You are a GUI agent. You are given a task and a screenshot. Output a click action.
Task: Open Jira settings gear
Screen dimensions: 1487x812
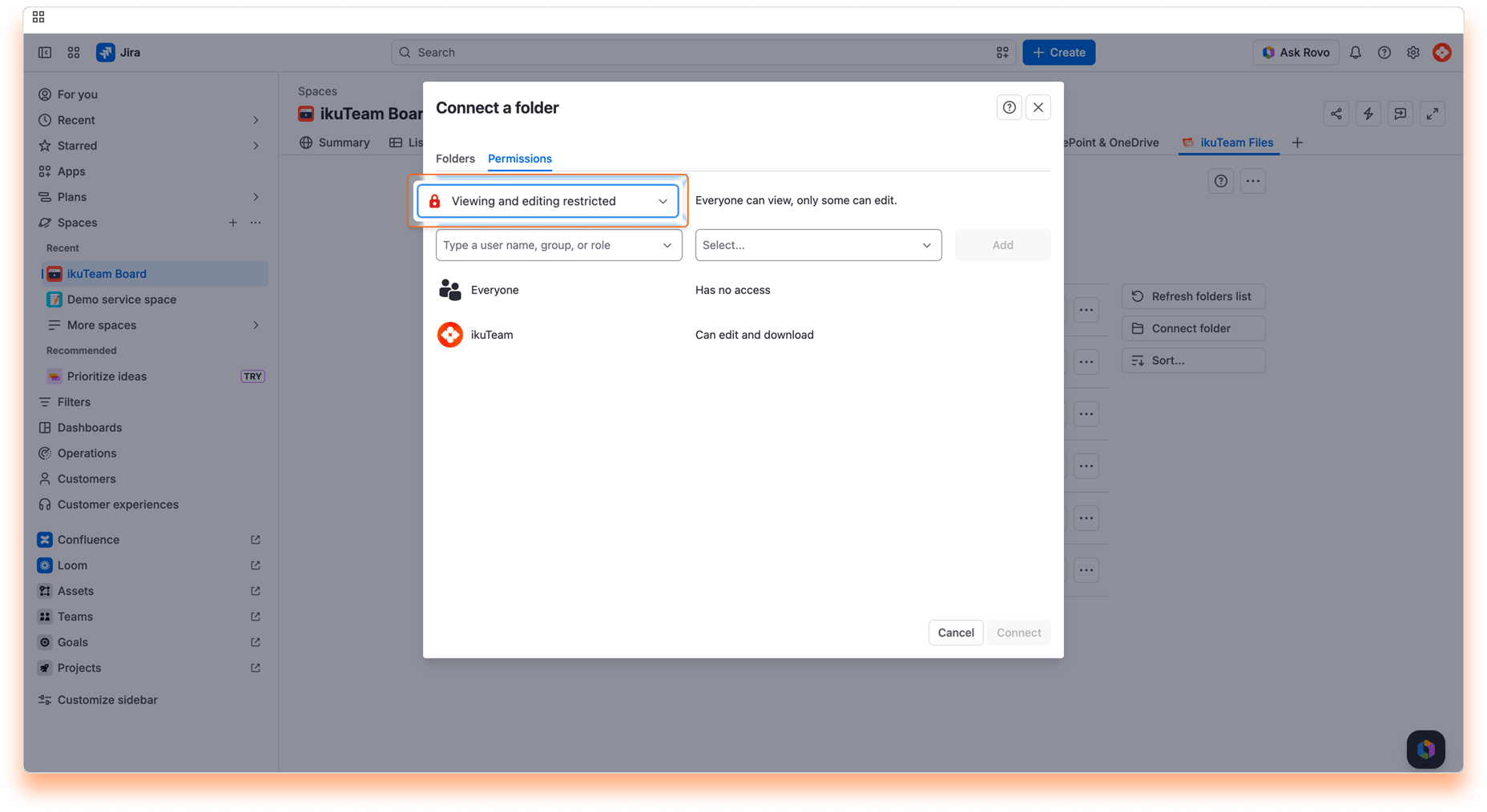(x=1412, y=52)
